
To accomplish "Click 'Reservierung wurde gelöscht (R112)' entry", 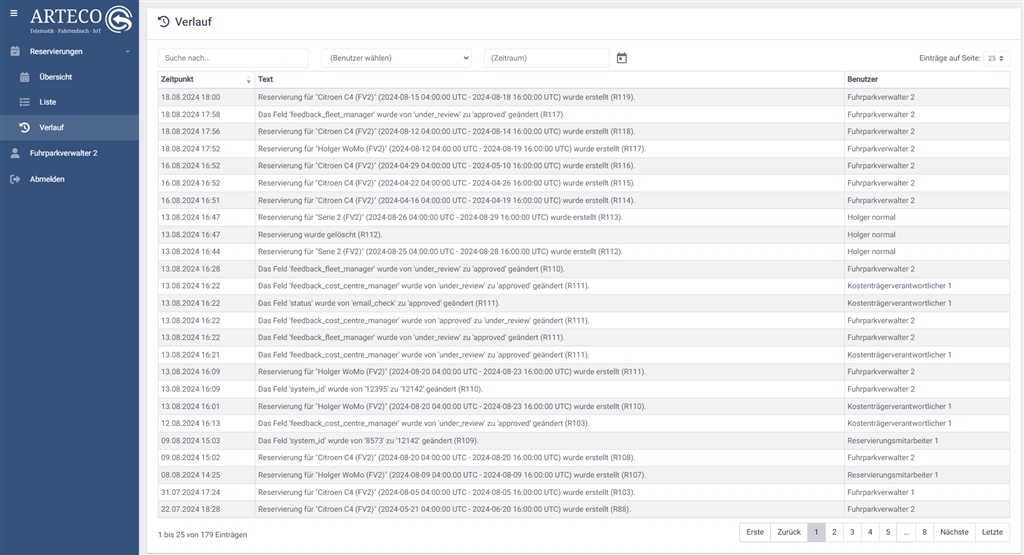I will point(320,234).
